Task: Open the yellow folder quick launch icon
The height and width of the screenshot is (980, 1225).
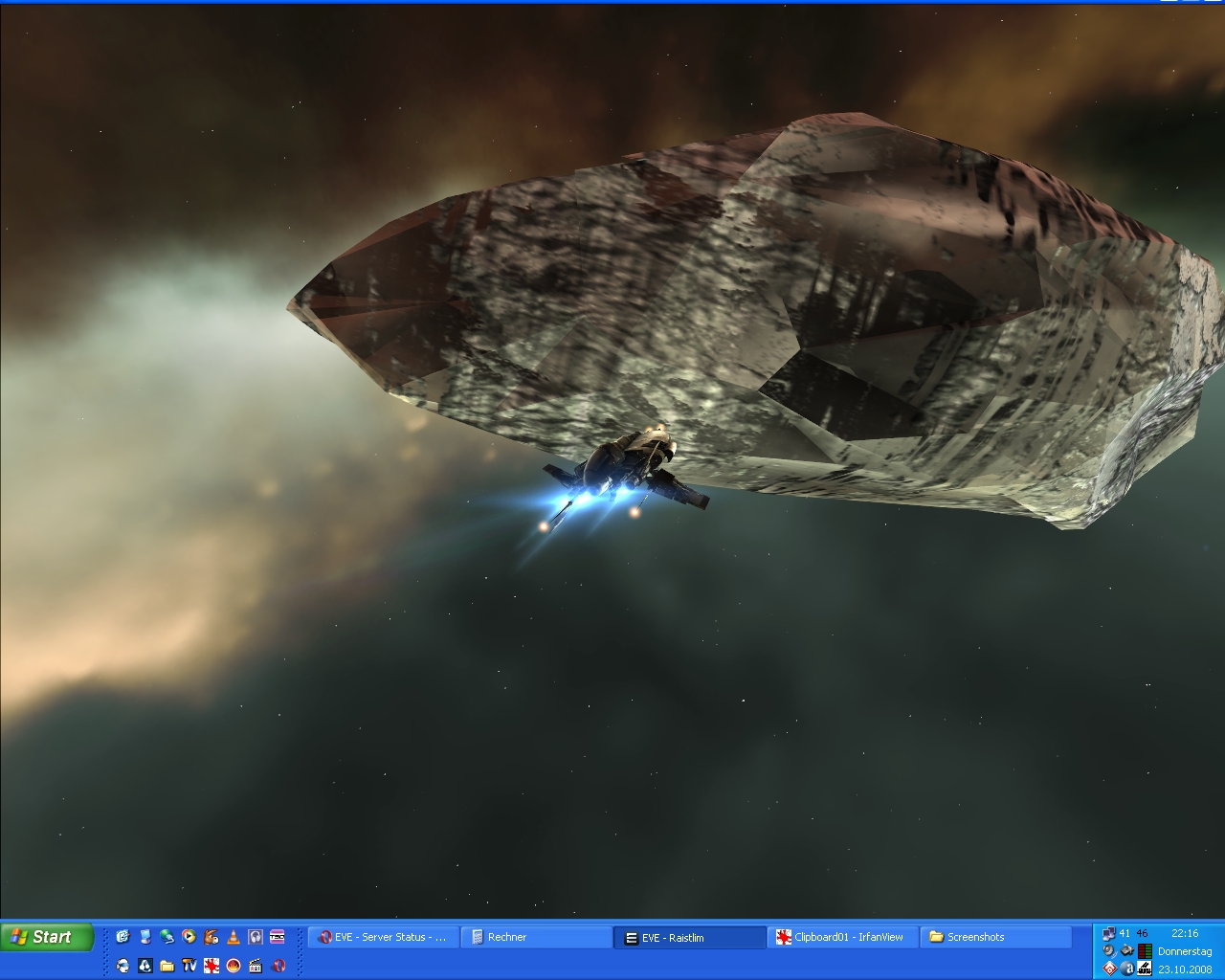Action: coord(167,966)
